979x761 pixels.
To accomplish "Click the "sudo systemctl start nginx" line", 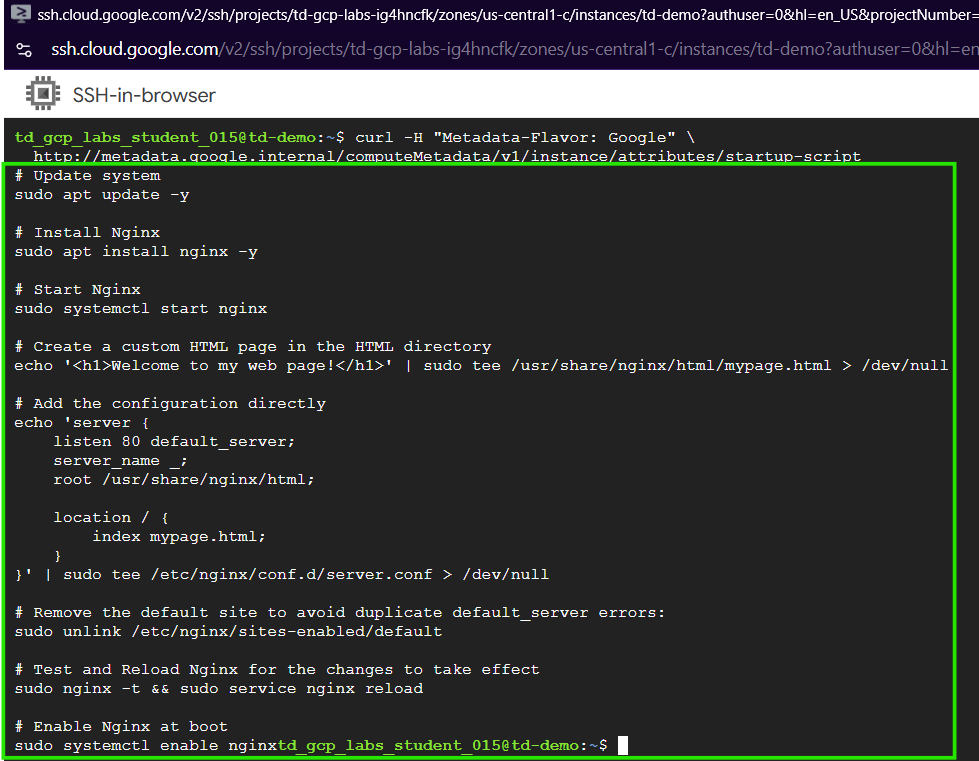I will (x=141, y=308).
